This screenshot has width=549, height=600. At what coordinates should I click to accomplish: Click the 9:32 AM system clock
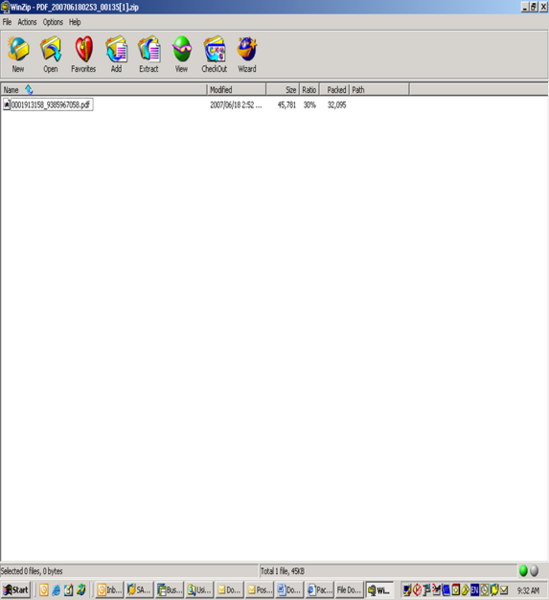528,590
